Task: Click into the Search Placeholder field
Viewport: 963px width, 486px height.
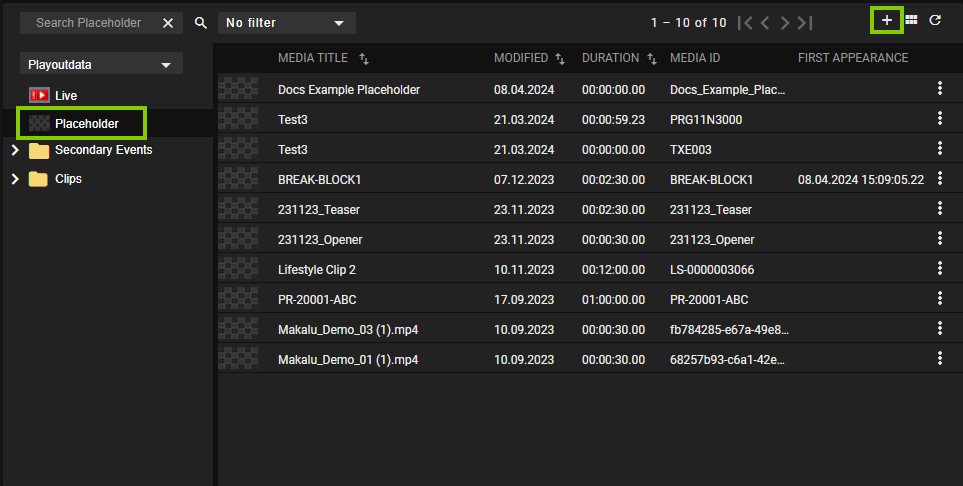Action: tap(88, 23)
